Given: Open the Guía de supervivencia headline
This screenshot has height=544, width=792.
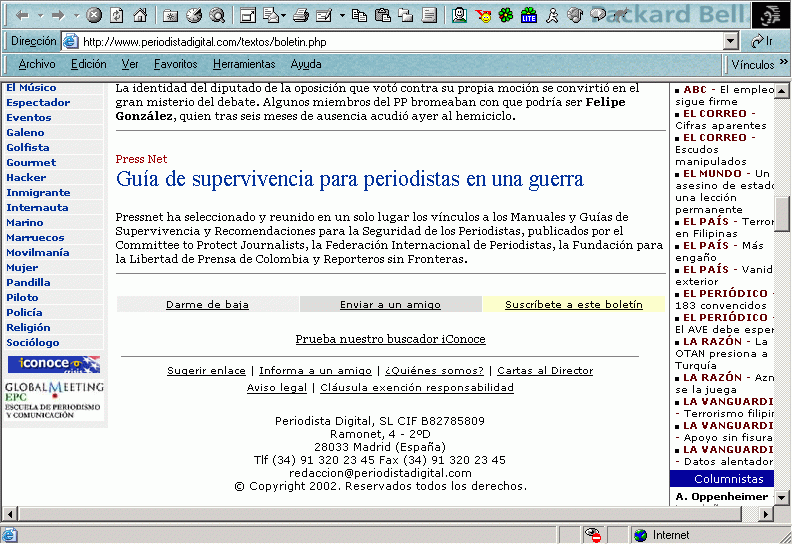Looking at the screenshot, I should tap(350, 179).
